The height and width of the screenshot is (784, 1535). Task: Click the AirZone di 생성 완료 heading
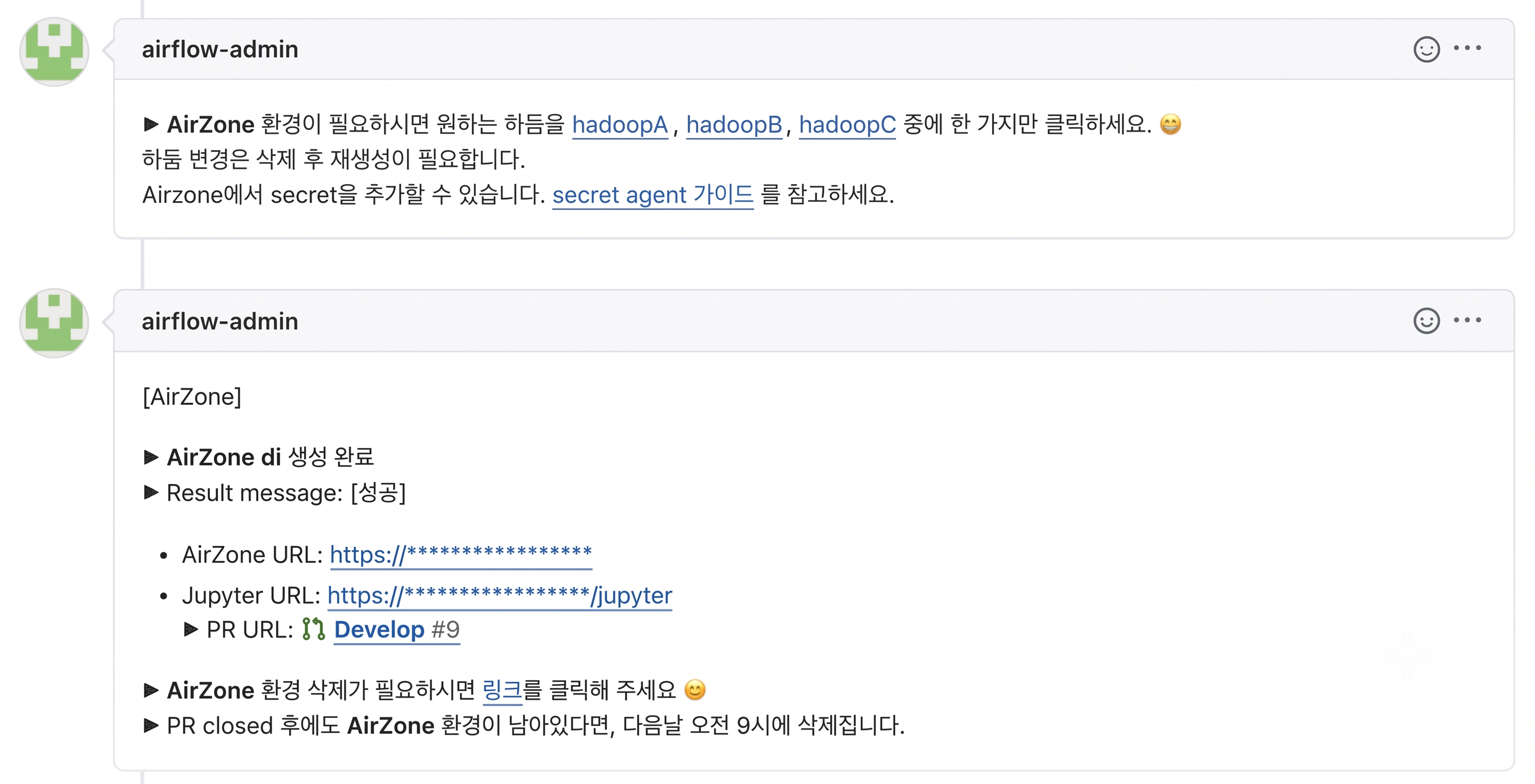pyautogui.click(x=270, y=457)
